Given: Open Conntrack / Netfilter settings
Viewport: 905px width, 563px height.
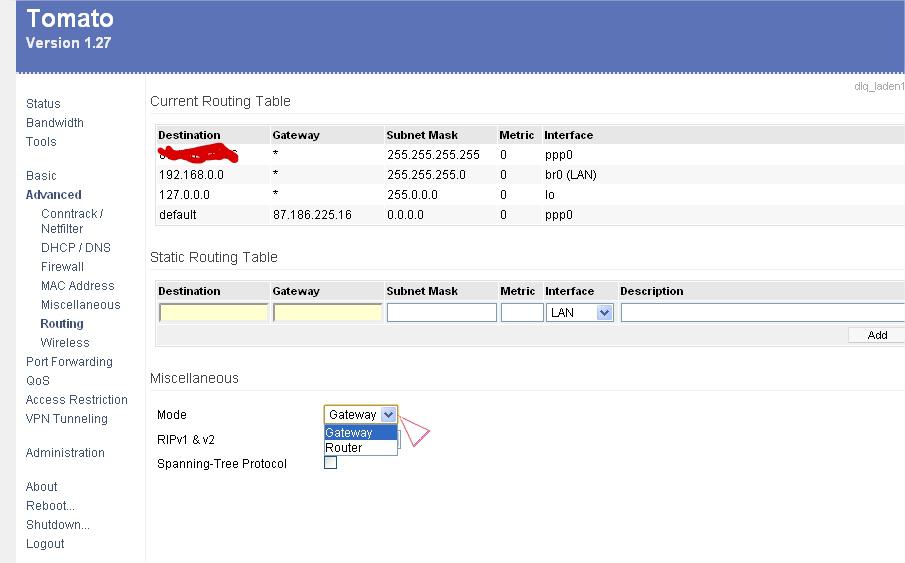Looking at the screenshot, I should (72, 221).
